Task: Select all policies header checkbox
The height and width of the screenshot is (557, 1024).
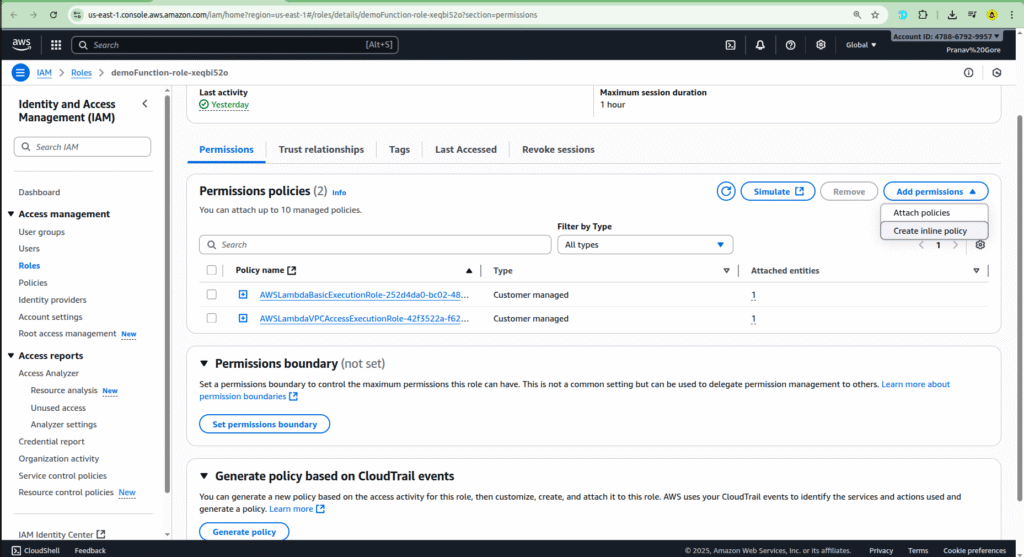Action: (212, 270)
